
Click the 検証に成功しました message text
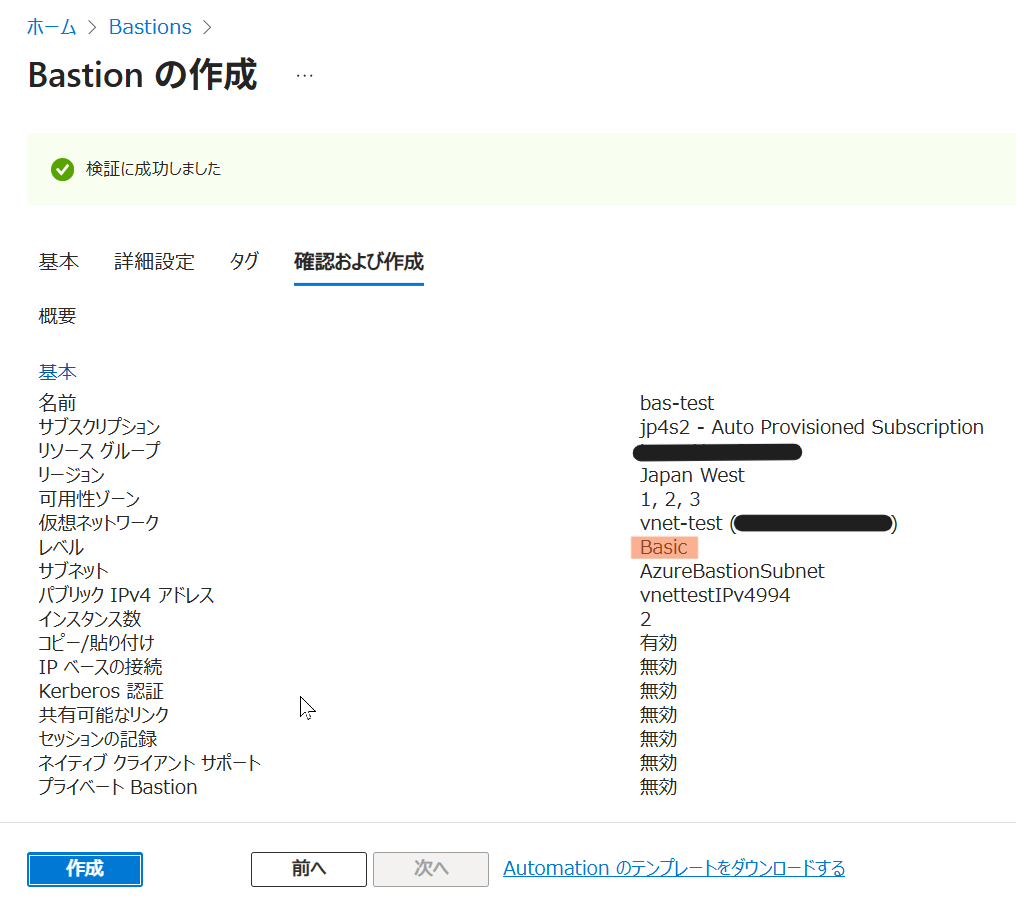(x=153, y=169)
